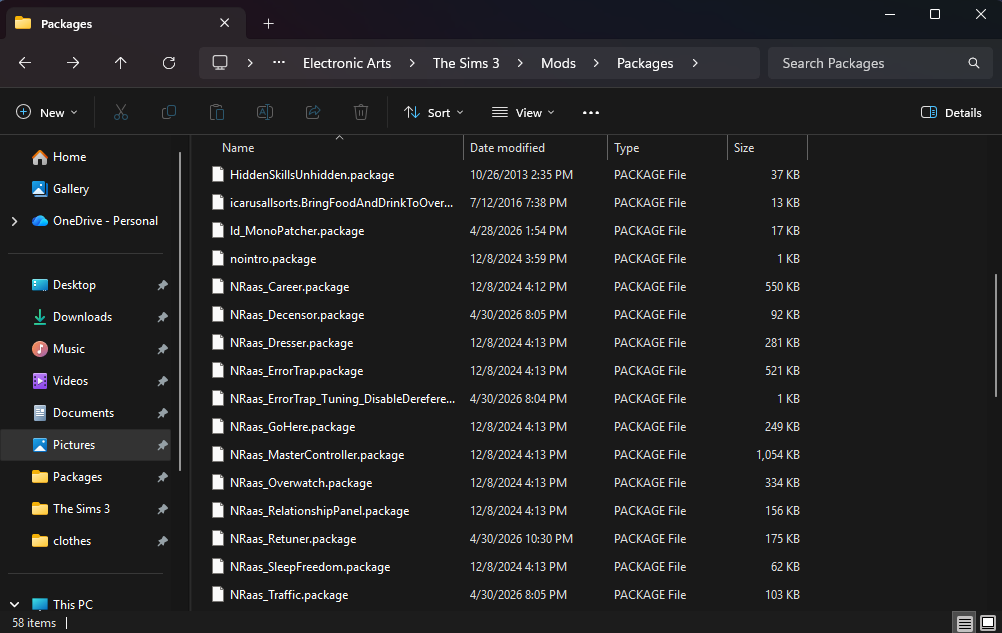Go up one folder level
Screen dimensions: 1002x633
tap(121, 63)
